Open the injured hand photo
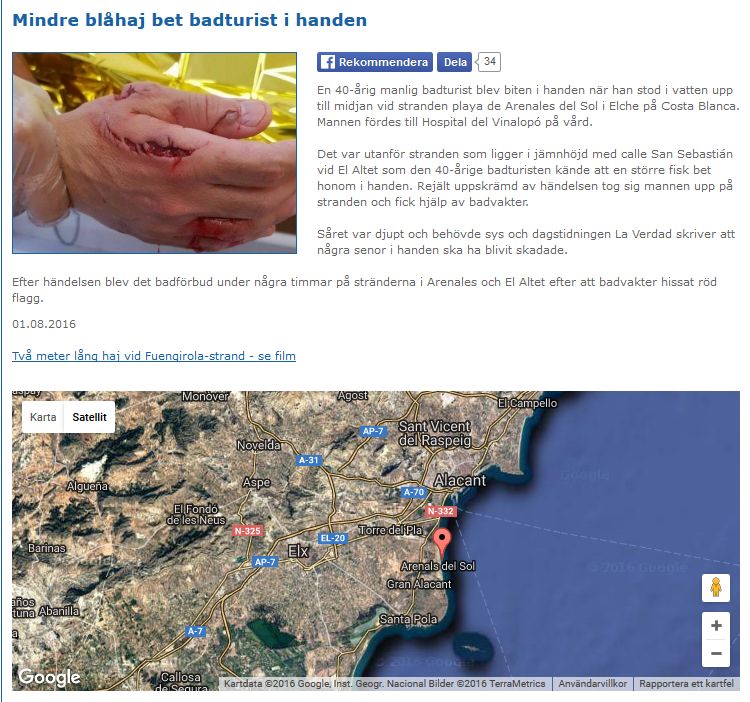 154,153
